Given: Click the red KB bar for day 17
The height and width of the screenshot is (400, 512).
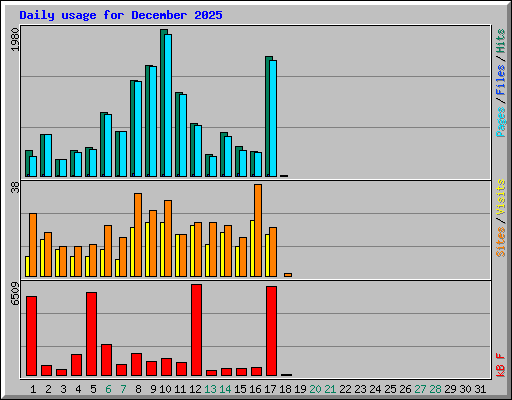Looking at the screenshot, I should [271, 331].
